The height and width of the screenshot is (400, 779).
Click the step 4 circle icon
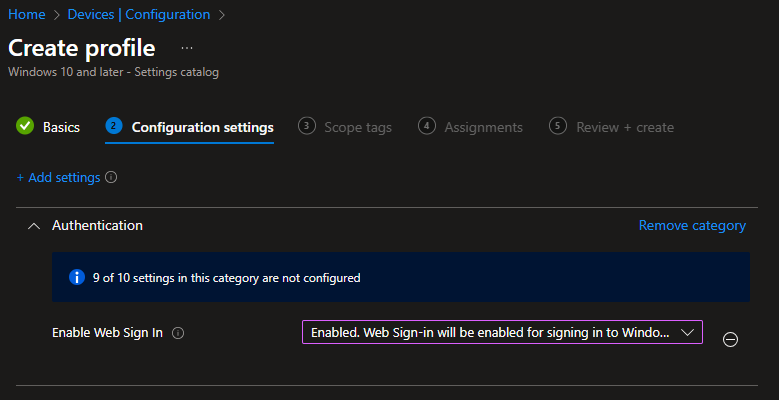tap(427, 126)
